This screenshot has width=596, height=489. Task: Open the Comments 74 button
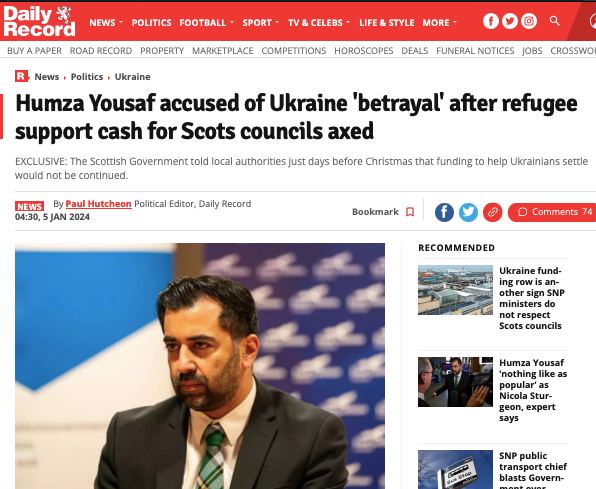point(552,212)
